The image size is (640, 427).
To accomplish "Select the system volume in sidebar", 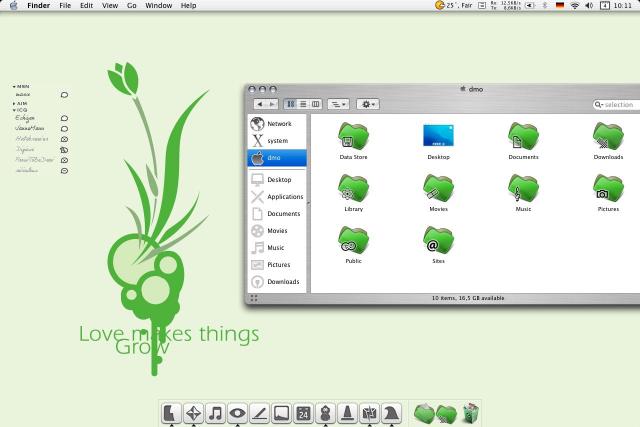I will pos(277,140).
